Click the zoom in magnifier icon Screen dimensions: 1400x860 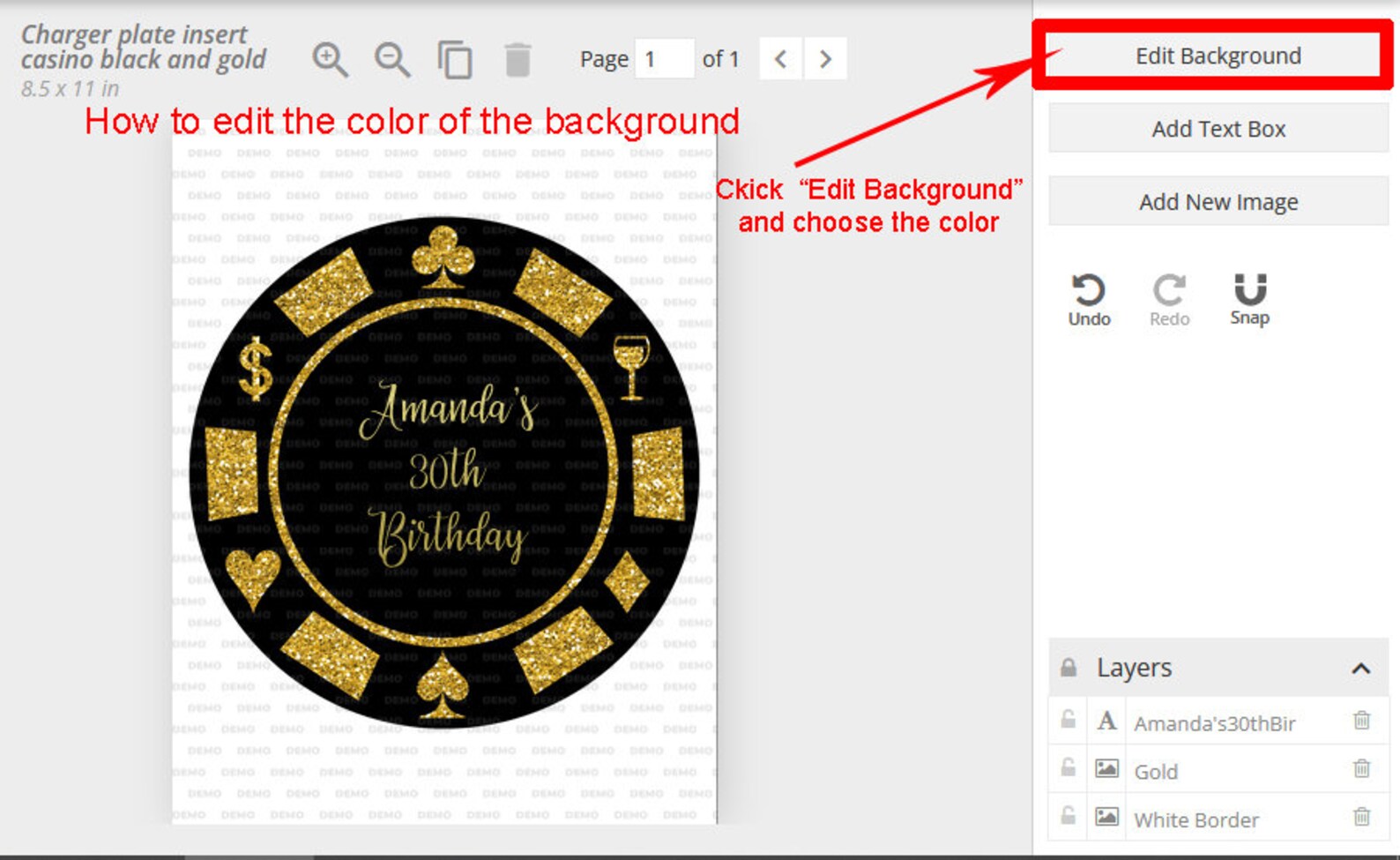pyautogui.click(x=331, y=60)
